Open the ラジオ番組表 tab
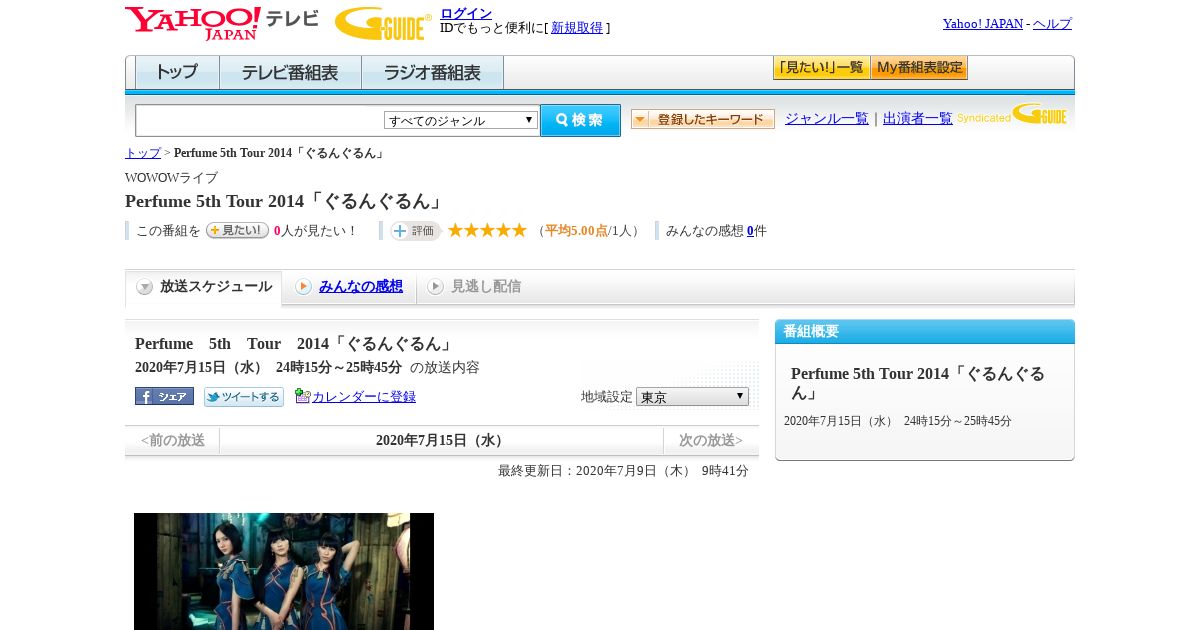Image resolution: width=1200 pixels, height=630 pixels. click(x=432, y=73)
